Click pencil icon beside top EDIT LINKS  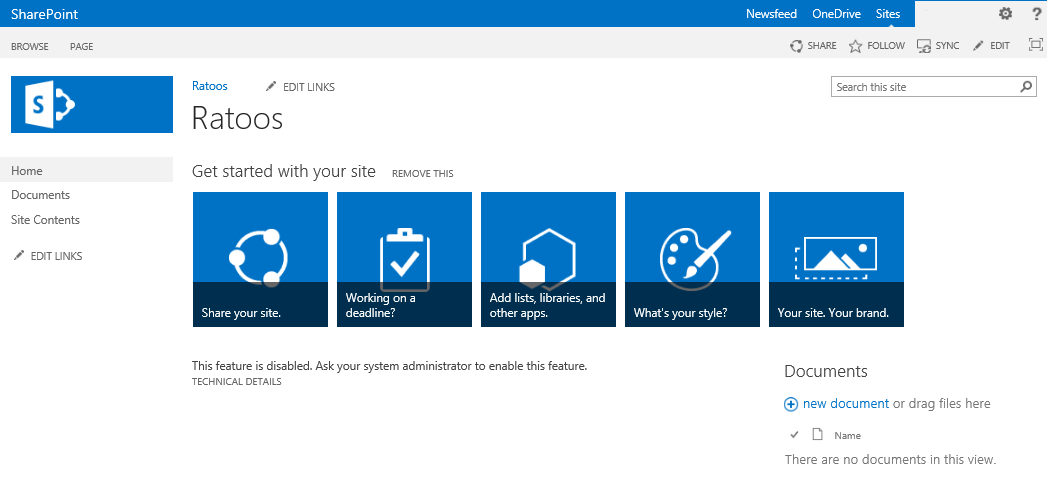pyautogui.click(x=270, y=86)
